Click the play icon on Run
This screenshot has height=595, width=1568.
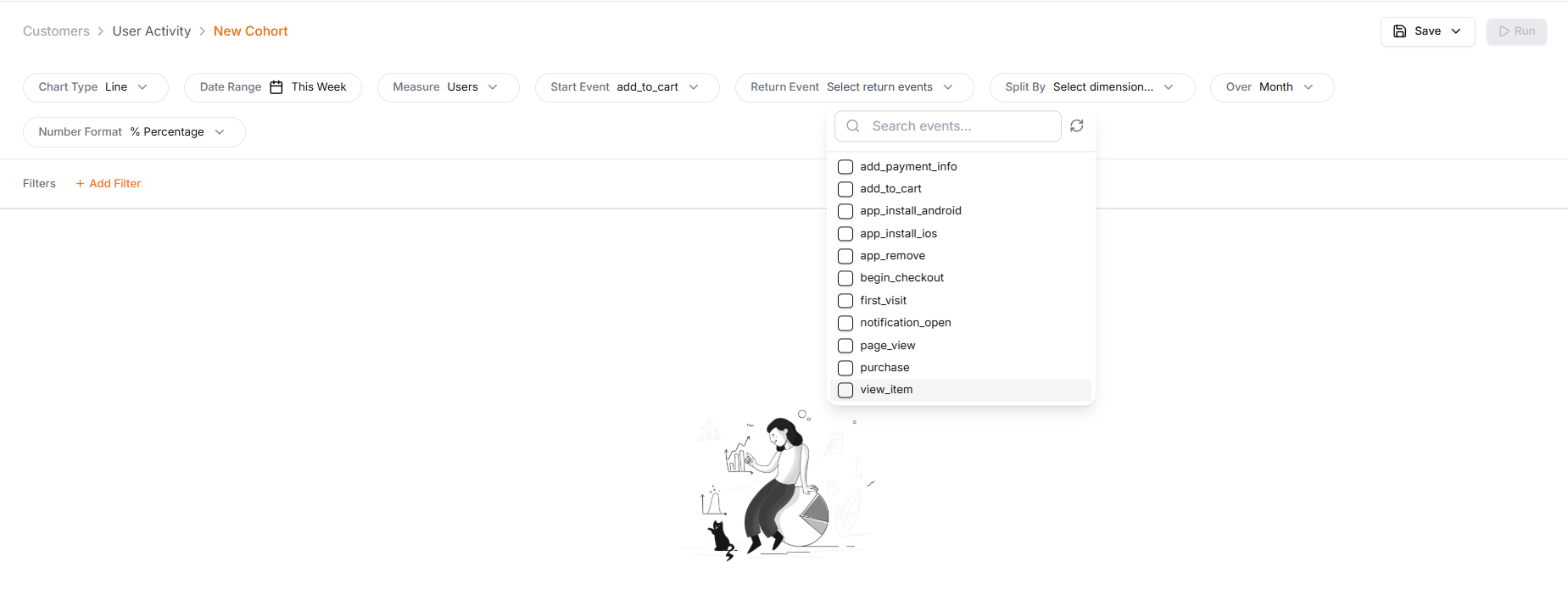[x=1504, y=31]
